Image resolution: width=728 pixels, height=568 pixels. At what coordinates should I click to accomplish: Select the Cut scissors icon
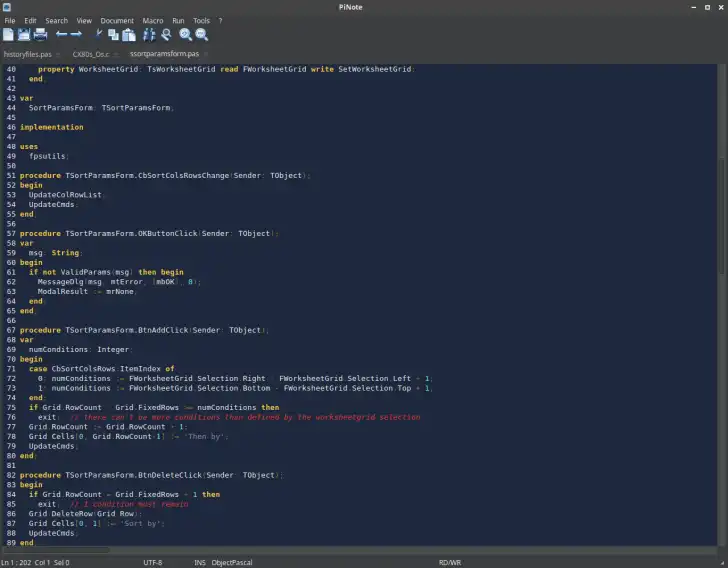(x=98, y=34)
